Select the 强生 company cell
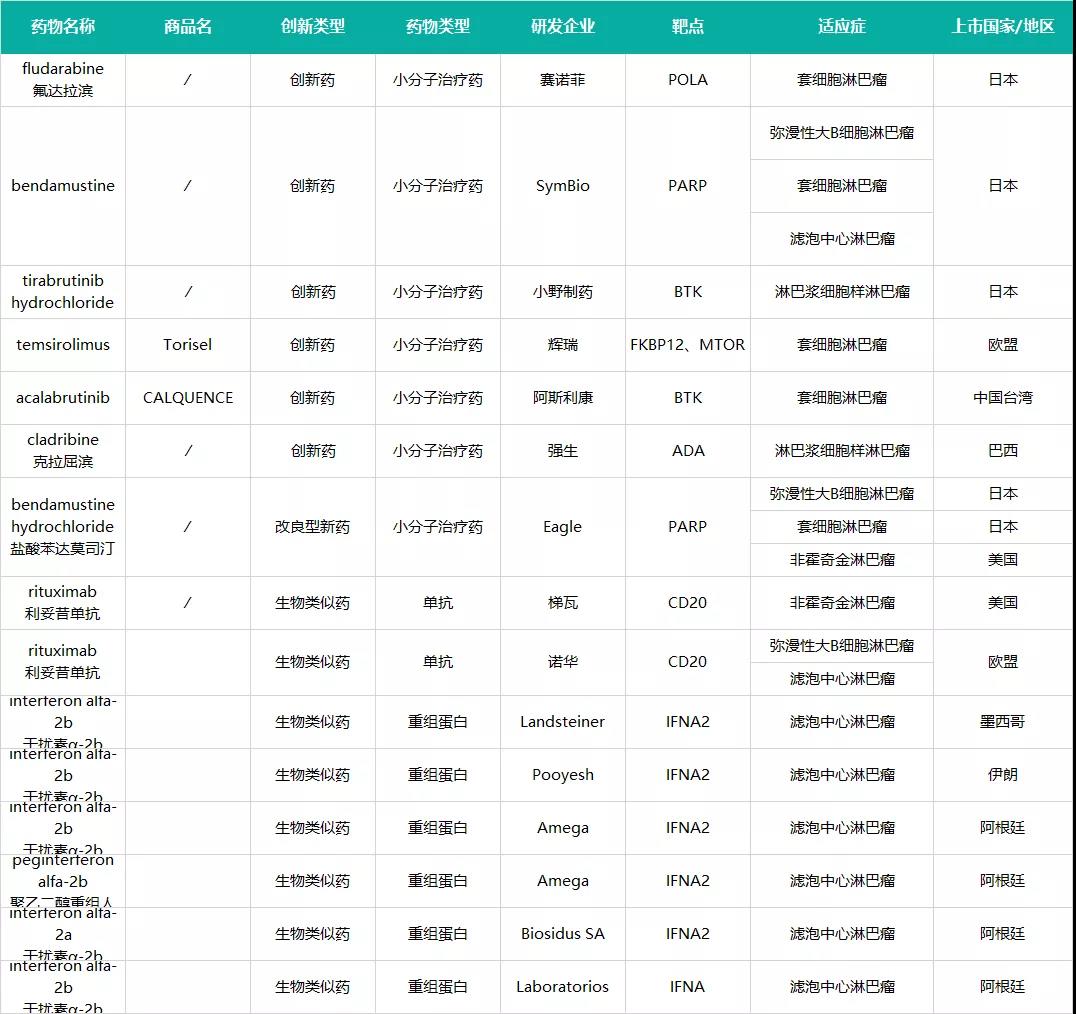 pyautogui.click(x=563, y=451)
